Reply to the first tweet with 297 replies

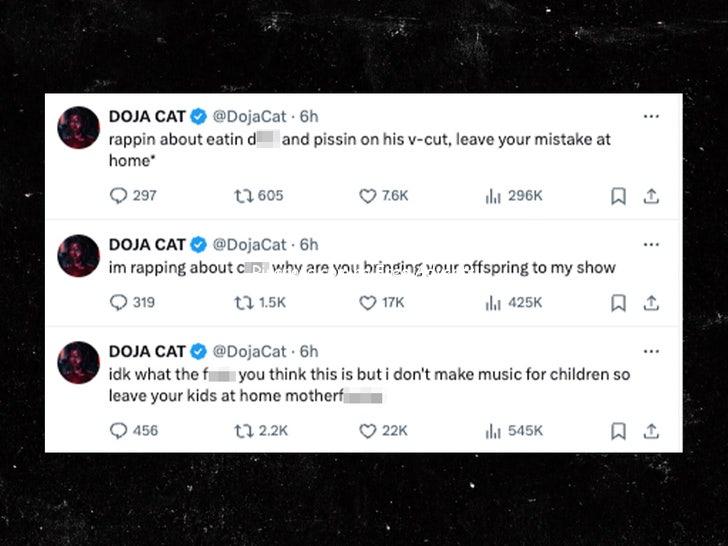119,196
